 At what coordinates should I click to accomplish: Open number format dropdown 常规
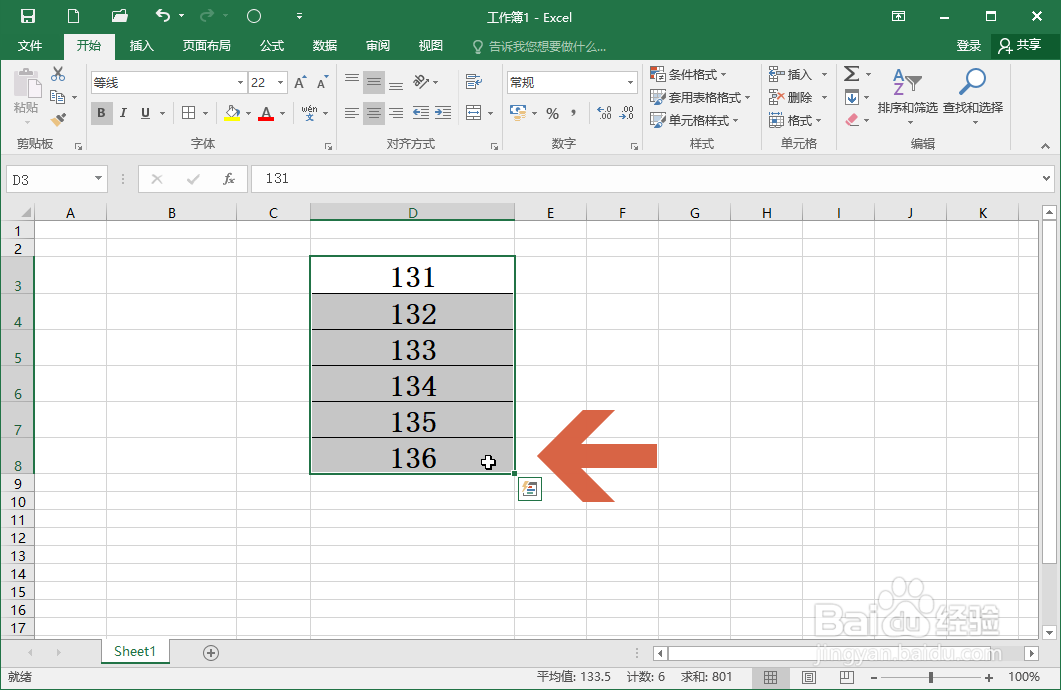(x=630, y=83)
